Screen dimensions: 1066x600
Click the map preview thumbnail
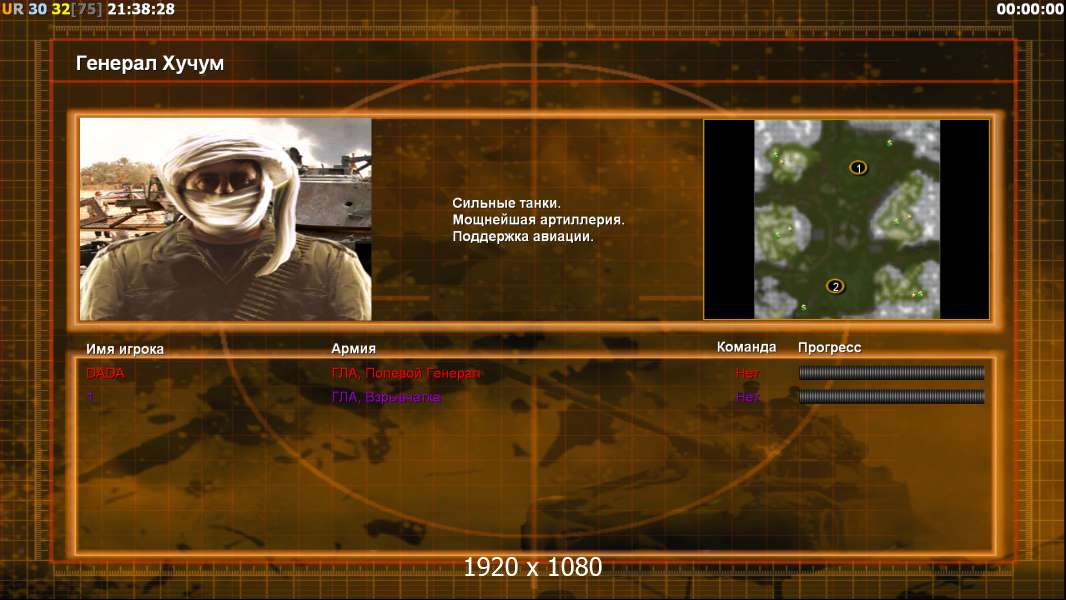pos(846,219)
